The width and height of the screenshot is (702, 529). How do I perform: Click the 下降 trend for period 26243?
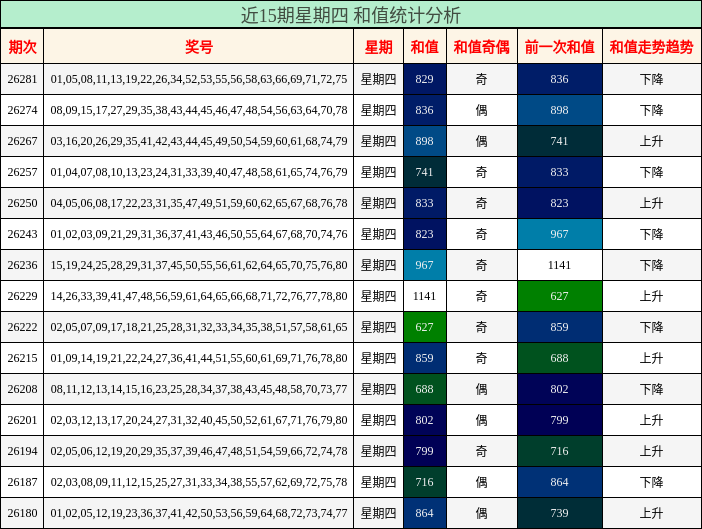tap(652, 234)
